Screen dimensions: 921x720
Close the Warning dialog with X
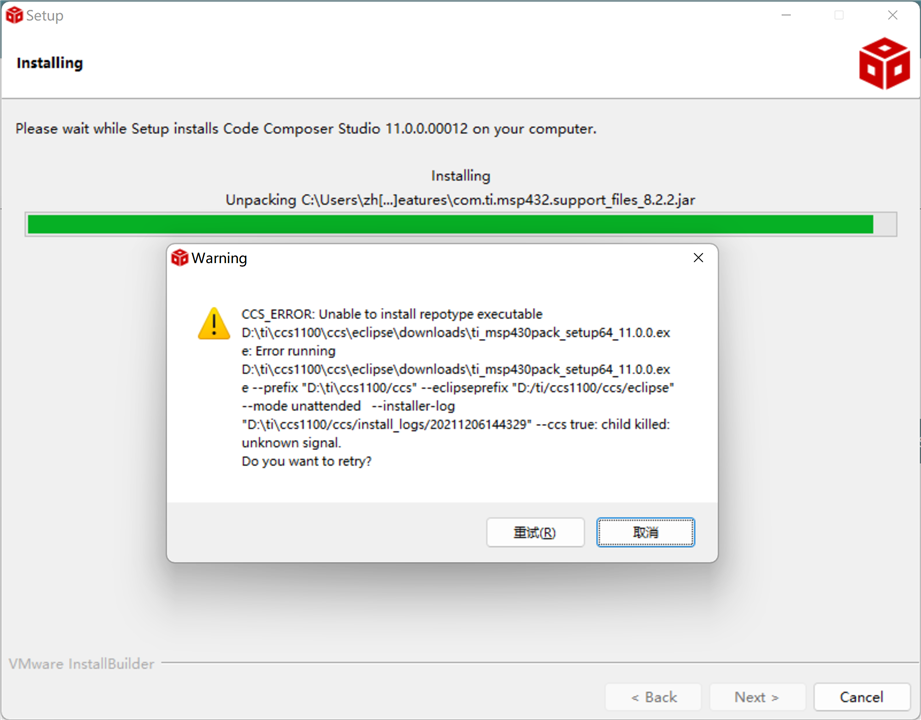[x=698, y=258]
